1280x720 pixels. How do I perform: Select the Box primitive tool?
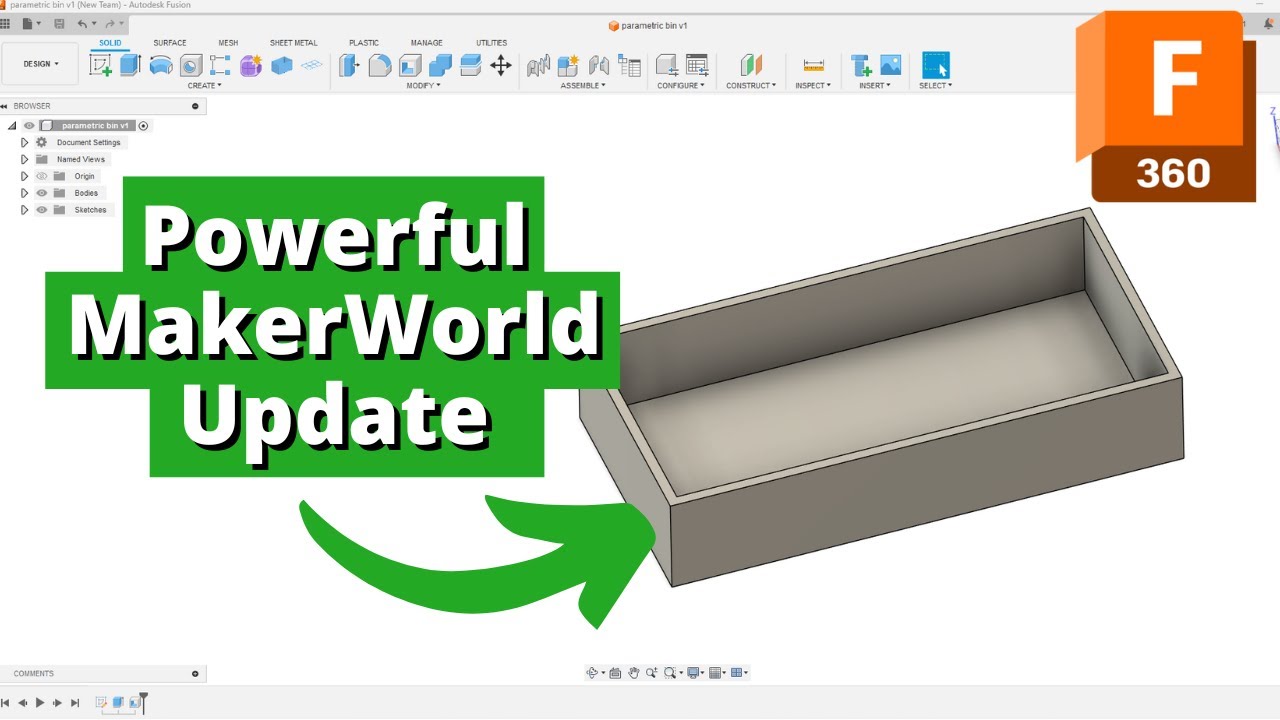(282, 66)
